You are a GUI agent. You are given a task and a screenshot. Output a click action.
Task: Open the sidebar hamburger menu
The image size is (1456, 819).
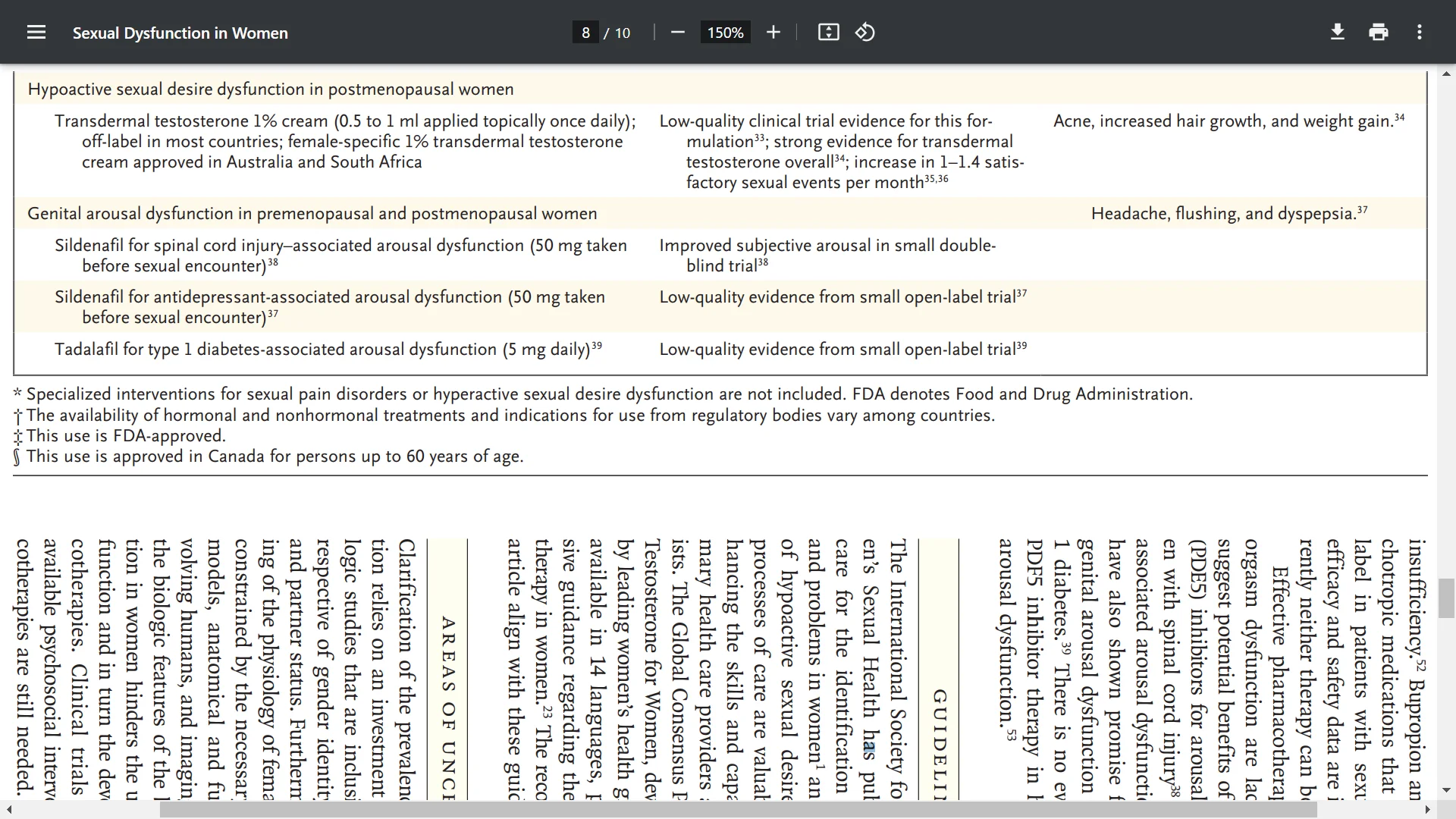click(36, 33)
